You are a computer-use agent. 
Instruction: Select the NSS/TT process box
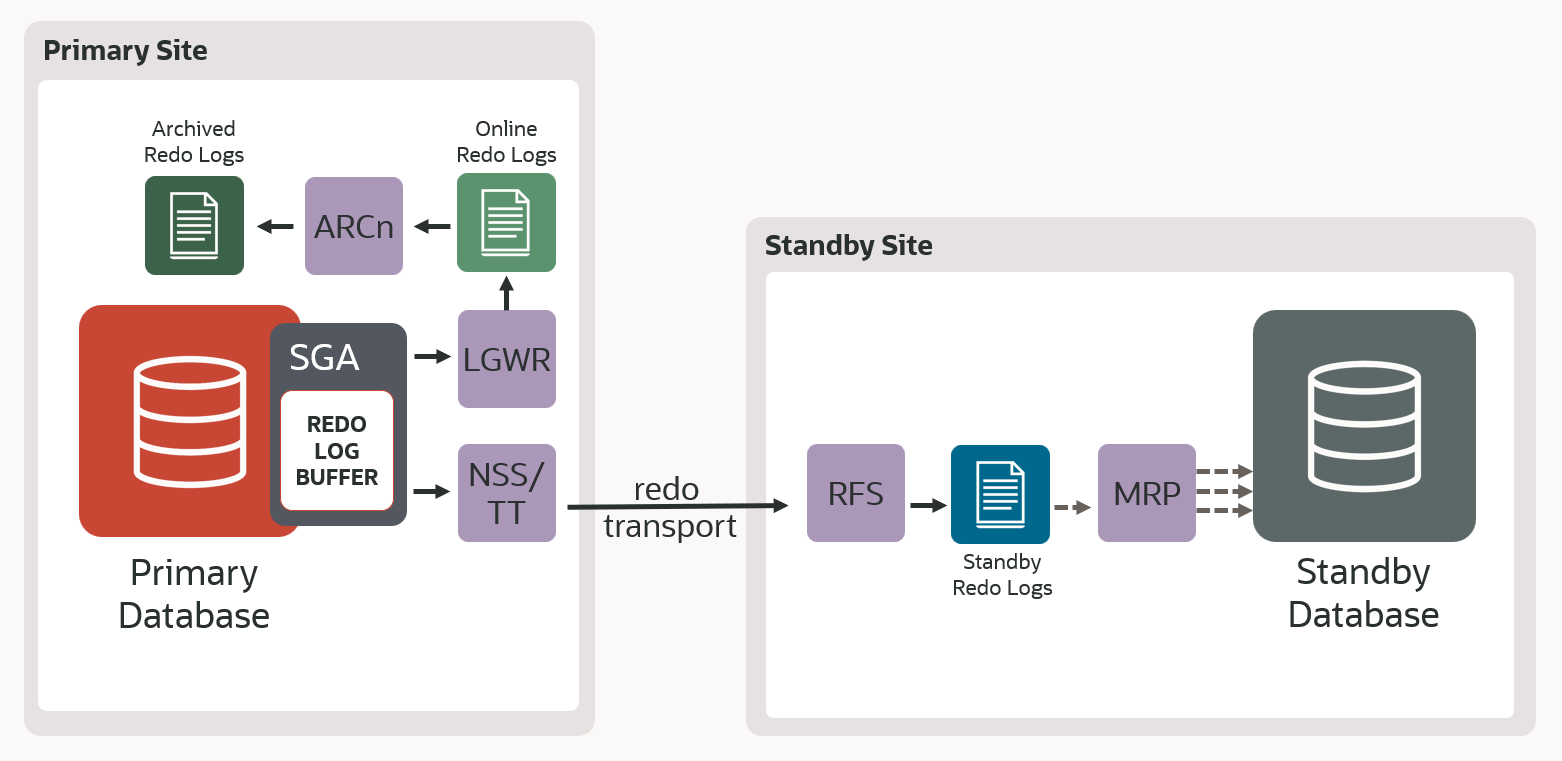click(506, 493)
